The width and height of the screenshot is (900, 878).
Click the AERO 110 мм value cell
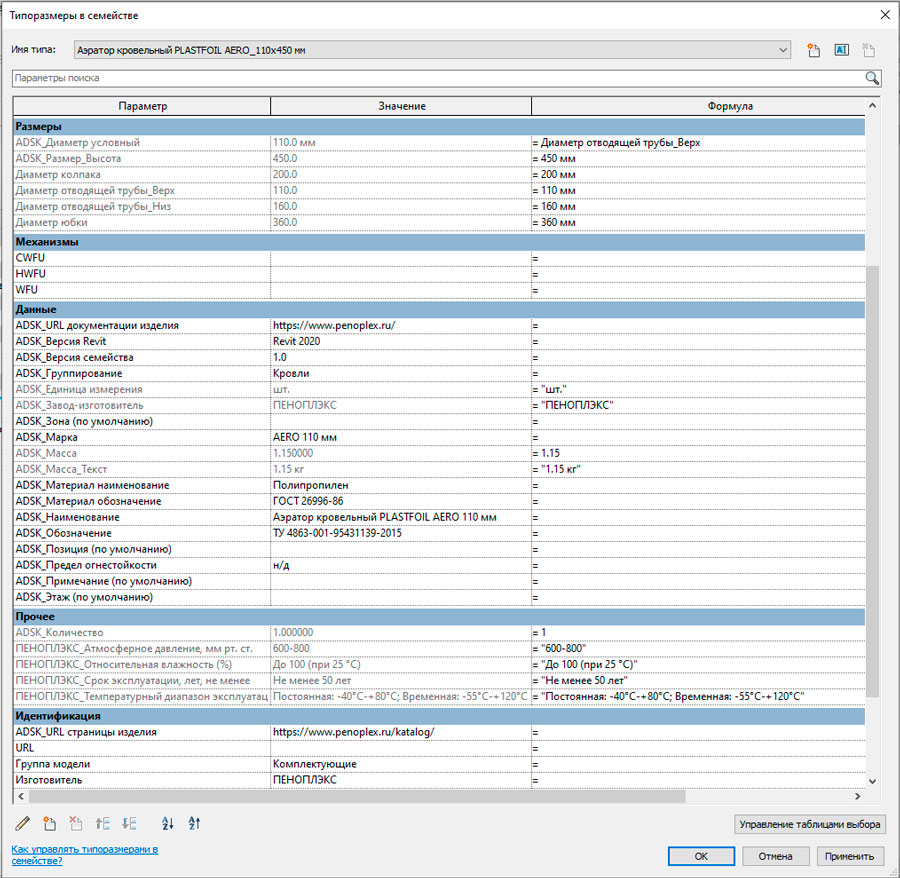click(401, 437)
